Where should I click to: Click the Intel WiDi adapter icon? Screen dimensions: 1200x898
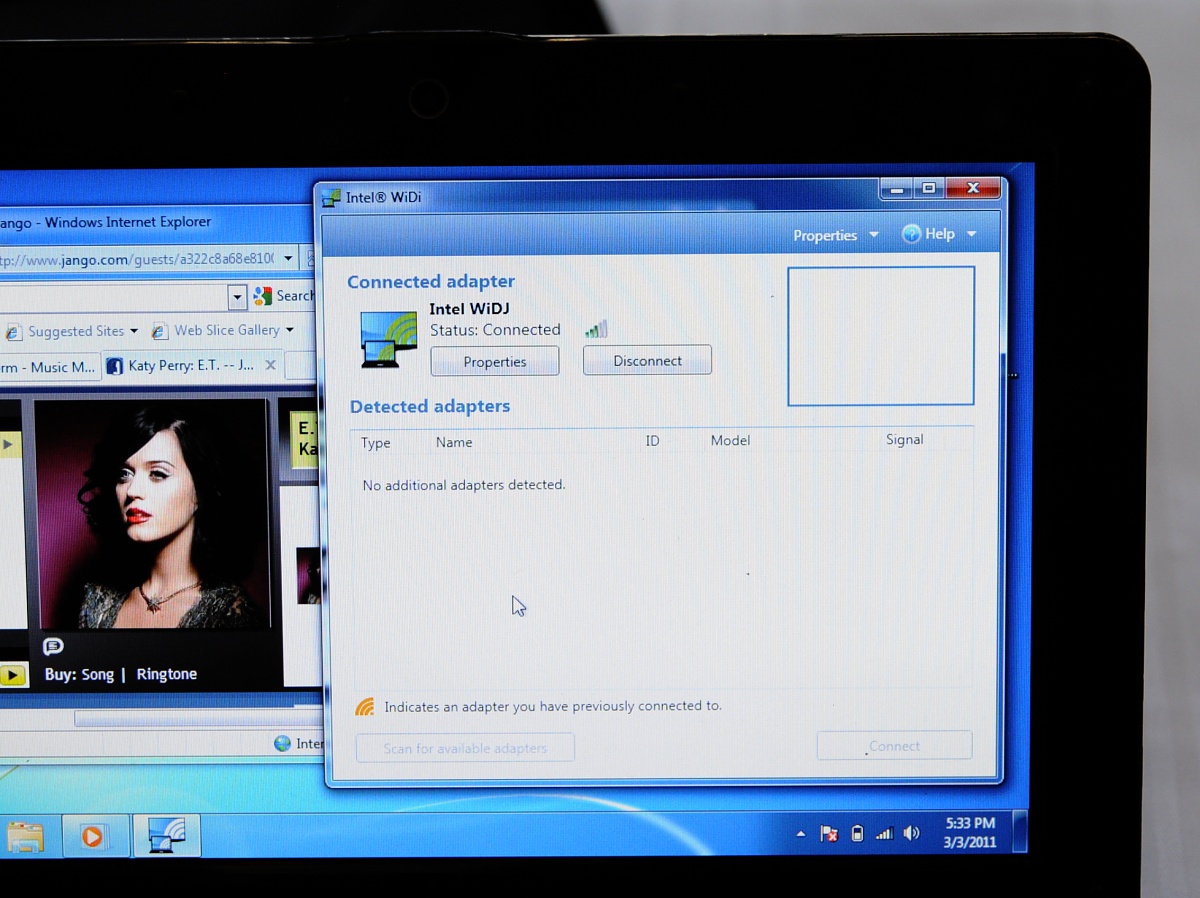[388, 339]
